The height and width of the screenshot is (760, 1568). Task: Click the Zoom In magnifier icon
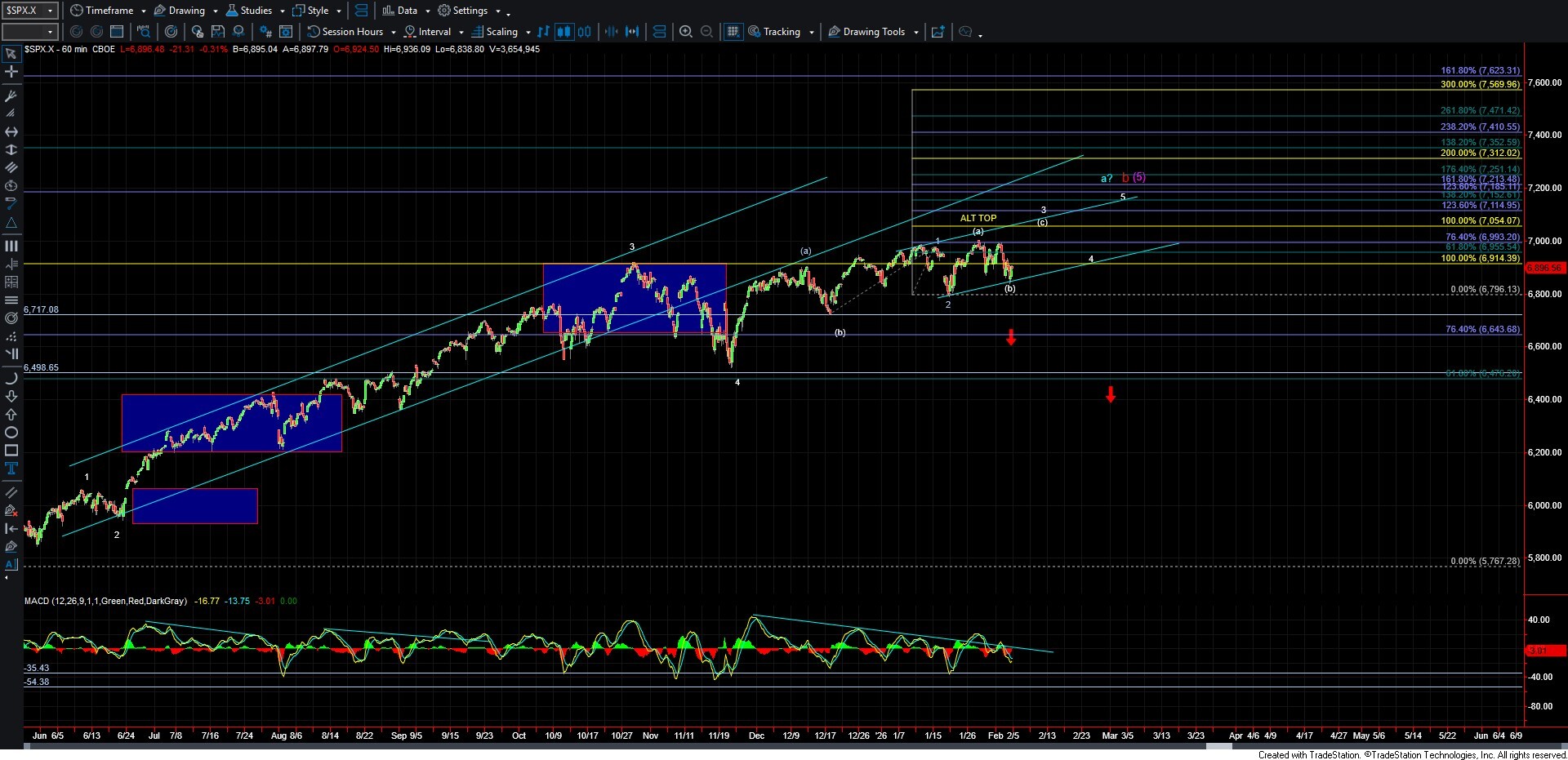(x=686, y=32)
